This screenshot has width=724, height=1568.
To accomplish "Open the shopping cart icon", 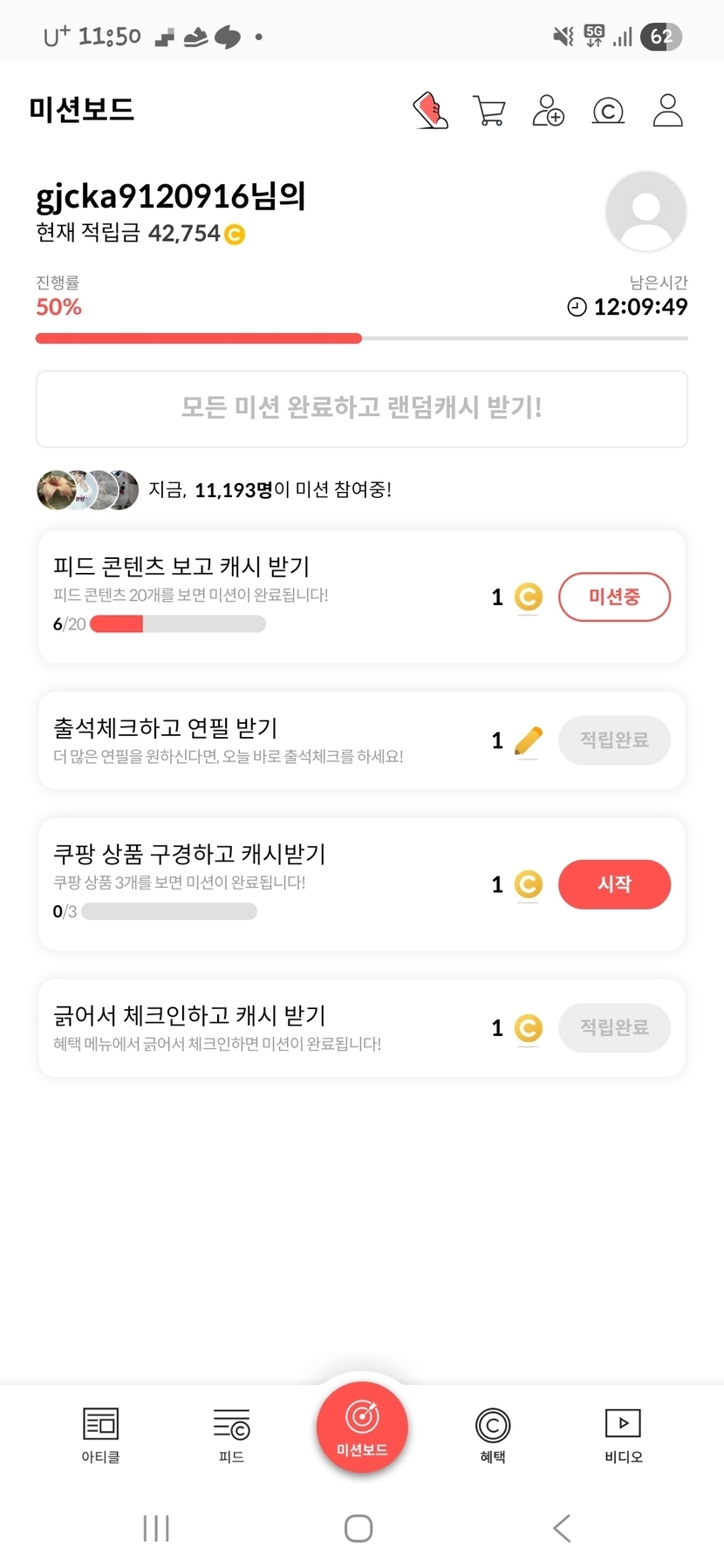I will click(488, 111).
